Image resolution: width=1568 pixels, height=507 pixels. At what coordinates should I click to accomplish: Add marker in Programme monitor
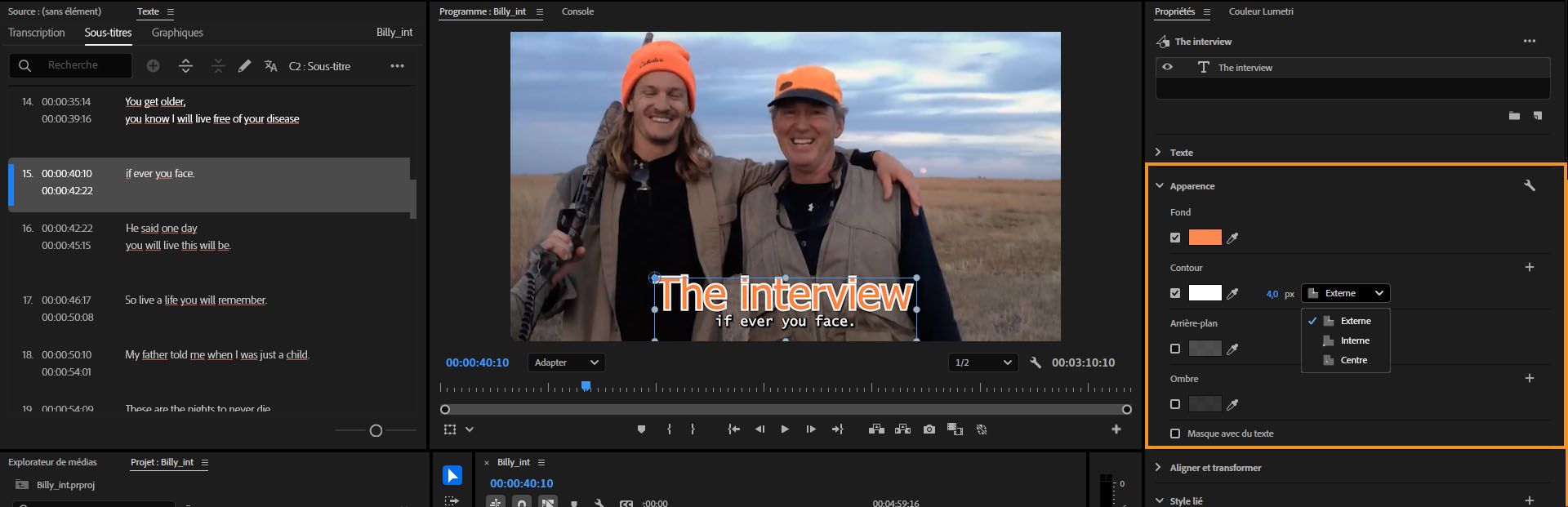pyautogui.click(x=641, y=429)
